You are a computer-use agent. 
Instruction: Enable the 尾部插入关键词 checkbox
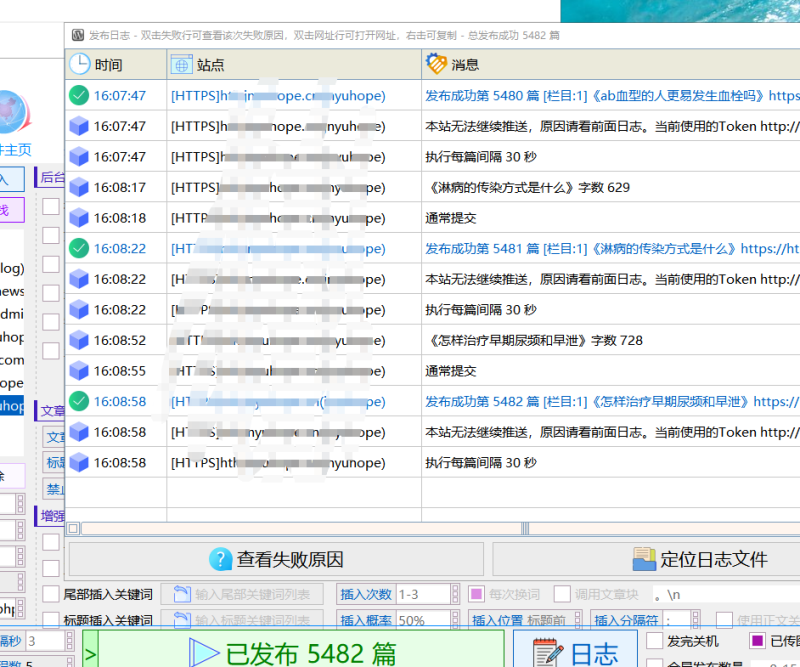[51, 594]
